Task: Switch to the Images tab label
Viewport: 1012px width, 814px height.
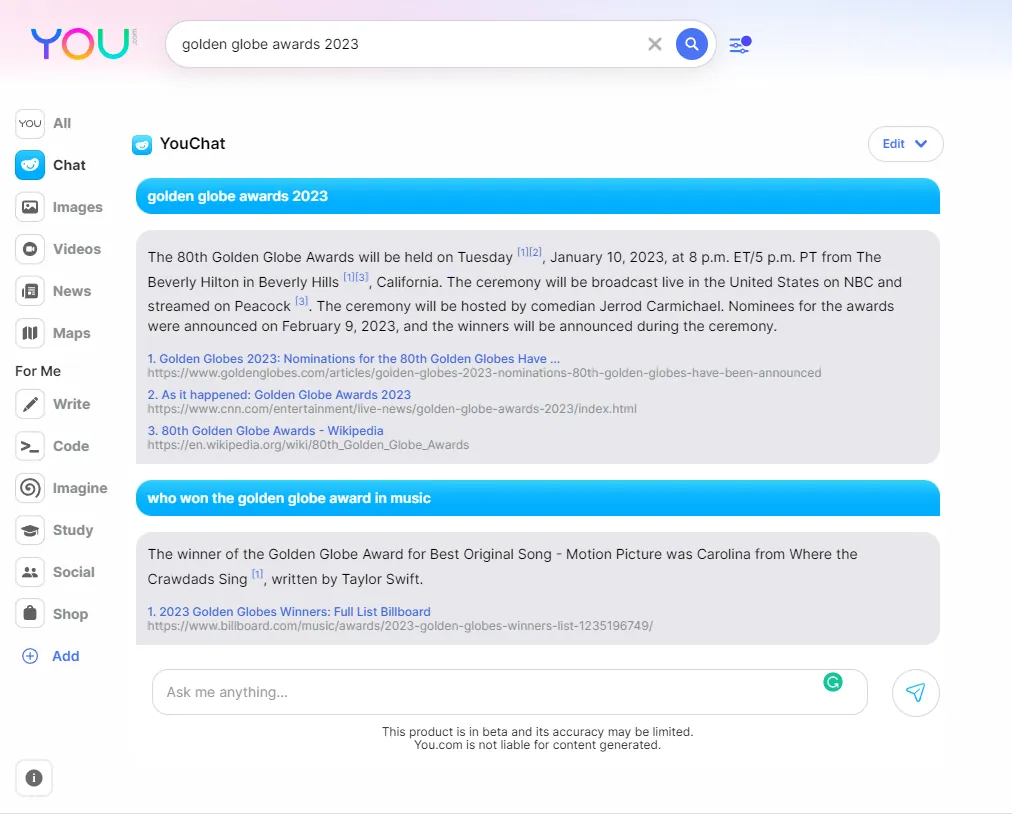Action: [x=77, y=207]
